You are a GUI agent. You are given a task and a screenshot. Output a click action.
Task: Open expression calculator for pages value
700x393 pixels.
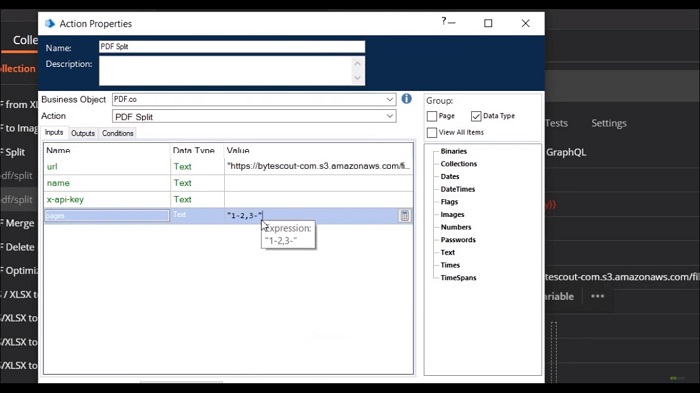pyautogui.click(x=404, y=216)
